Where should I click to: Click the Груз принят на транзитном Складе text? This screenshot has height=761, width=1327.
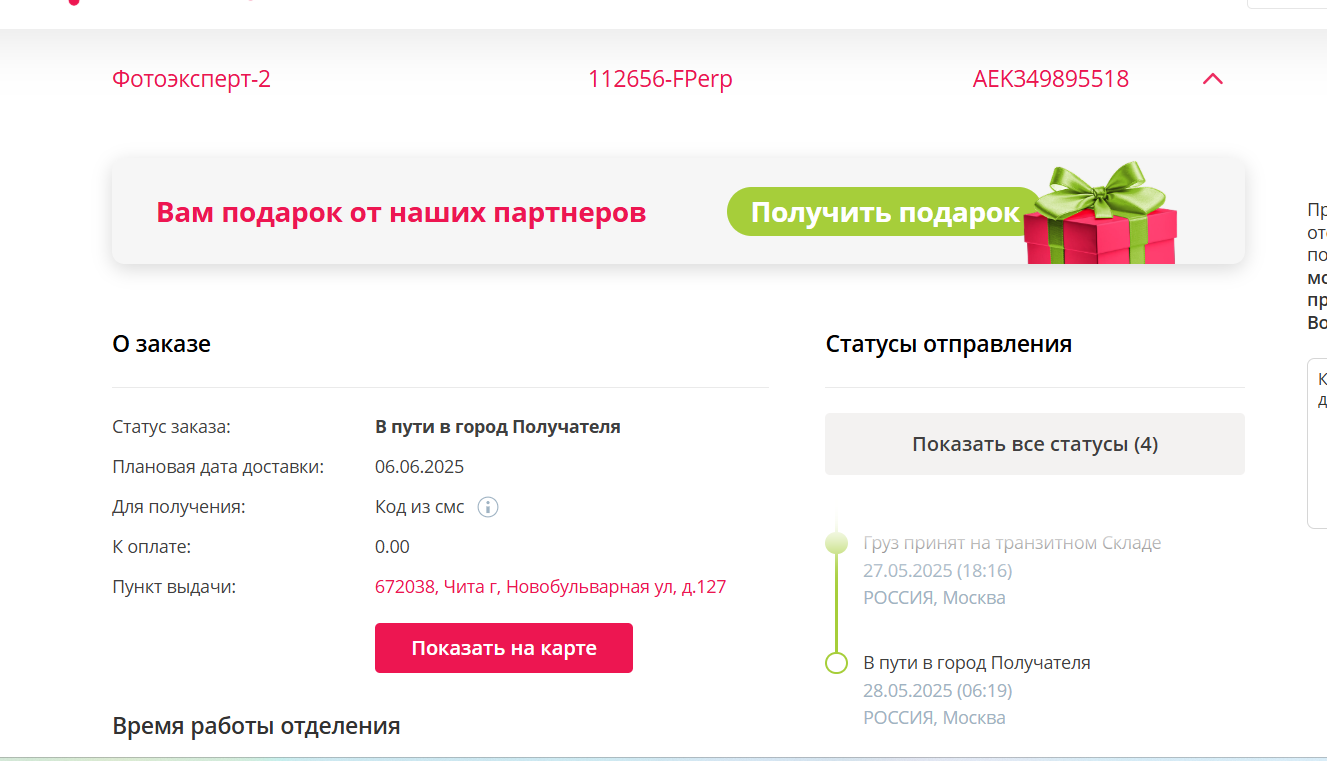(x=1012, y=543)
